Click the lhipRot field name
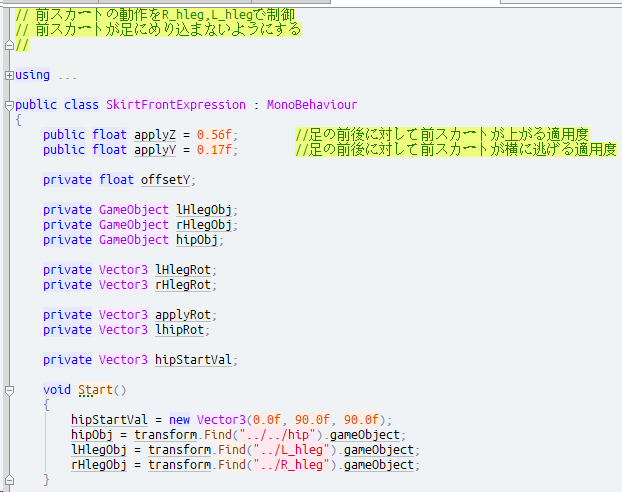 (x=182, y=330)
